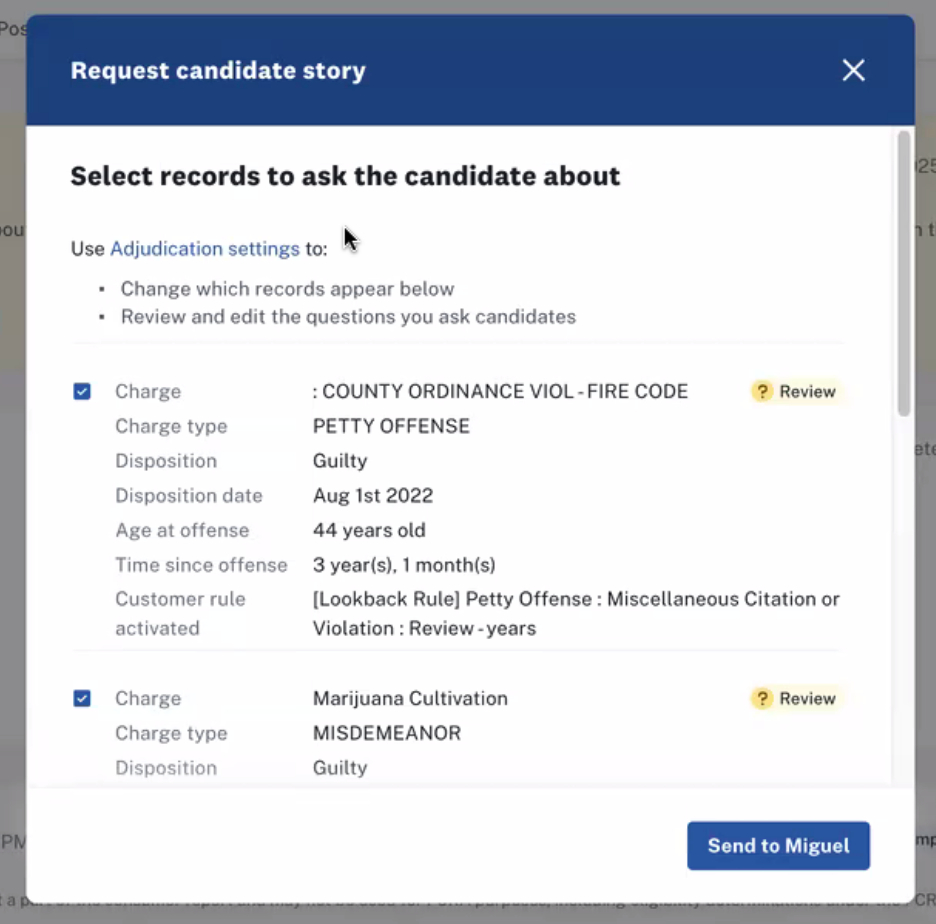This screenshot has width=936, height=924.
Task: Click the dialog's vertical scrollbar thumb
Action: (904, 270)
